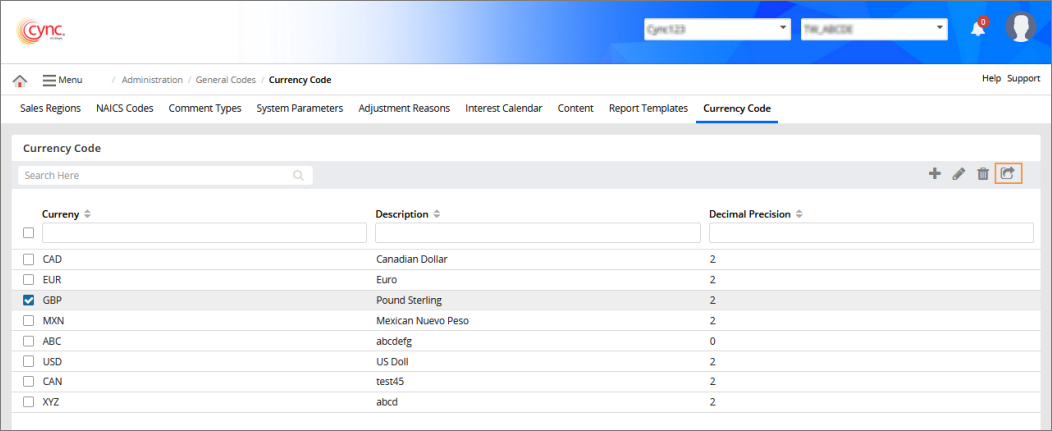The width and height of the screenshot is (1052, 431).
Task: Click the Search Here input field
Action: tap(157, 175)
